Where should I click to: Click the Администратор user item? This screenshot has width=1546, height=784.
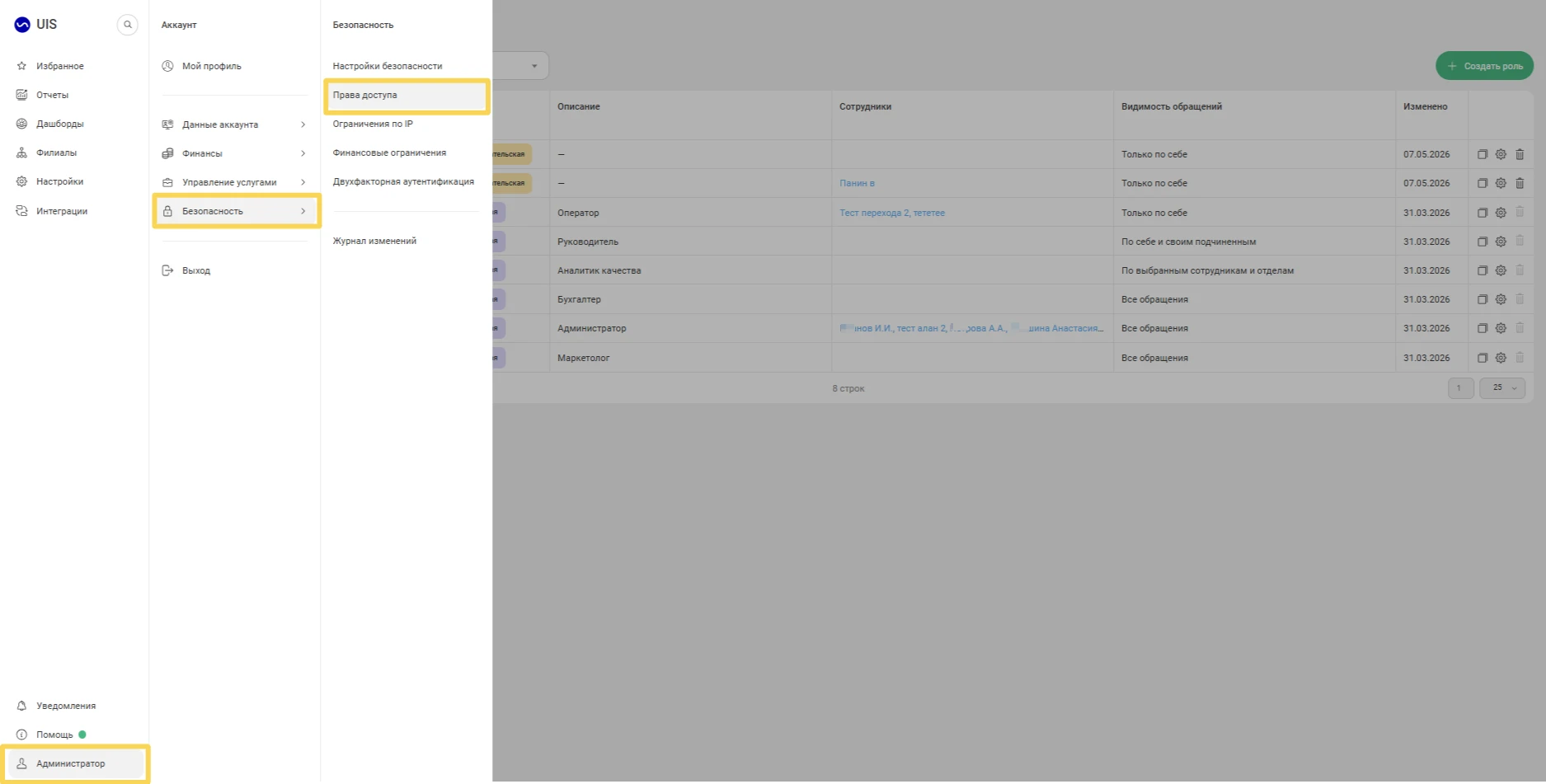[x=74, y=763]
